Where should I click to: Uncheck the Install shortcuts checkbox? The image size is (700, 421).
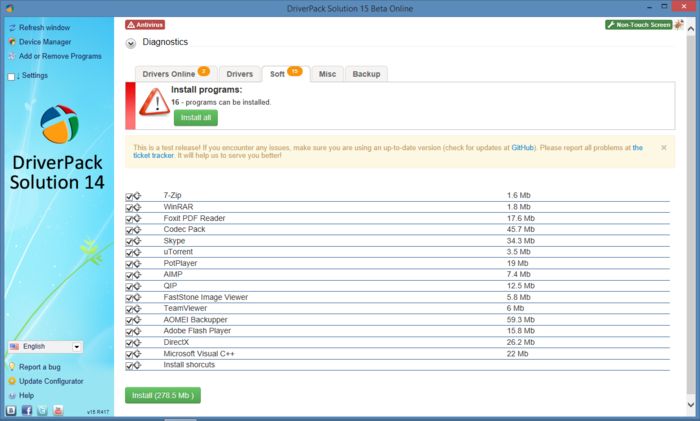click(x=129, y=366)
